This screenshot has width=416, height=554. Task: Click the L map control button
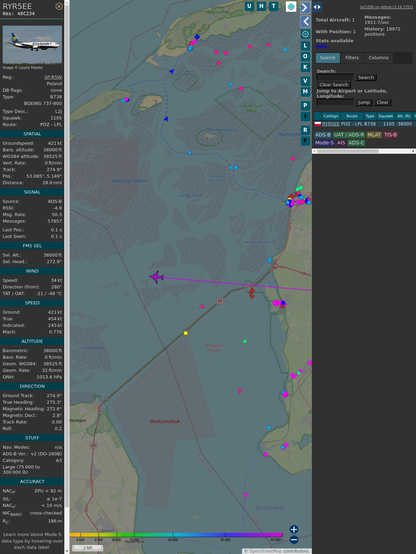click(305, 46)
